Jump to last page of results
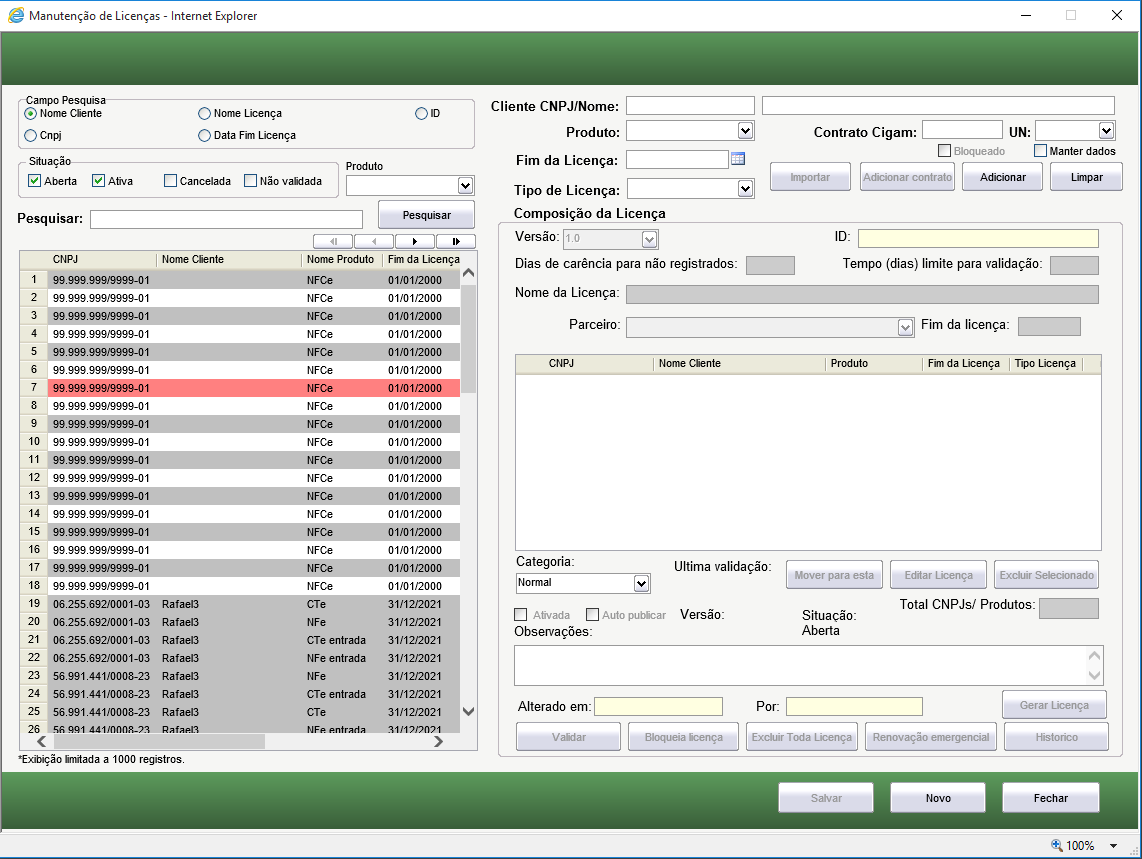Screen dimensions: 1142x859 click(x=455, y=241)
